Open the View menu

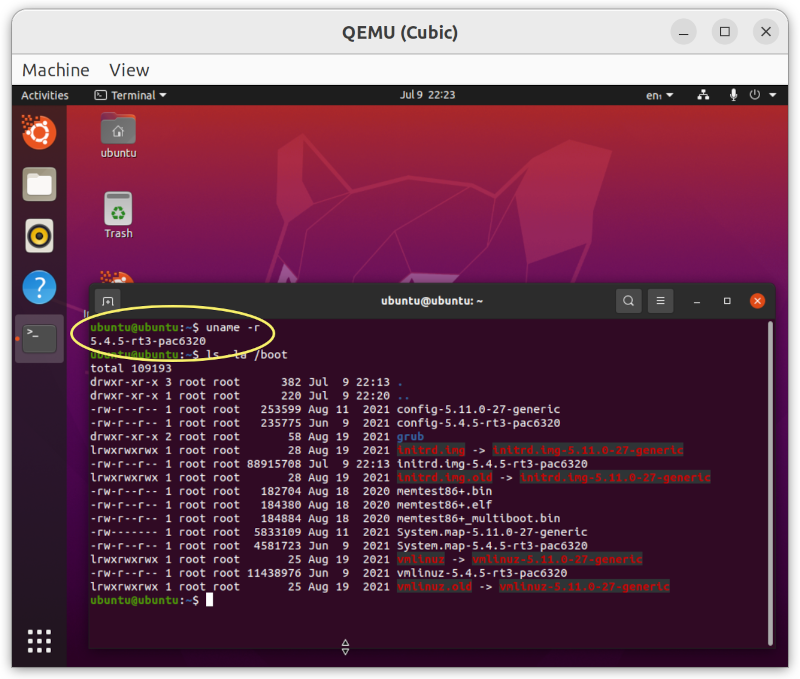(128, 70)
